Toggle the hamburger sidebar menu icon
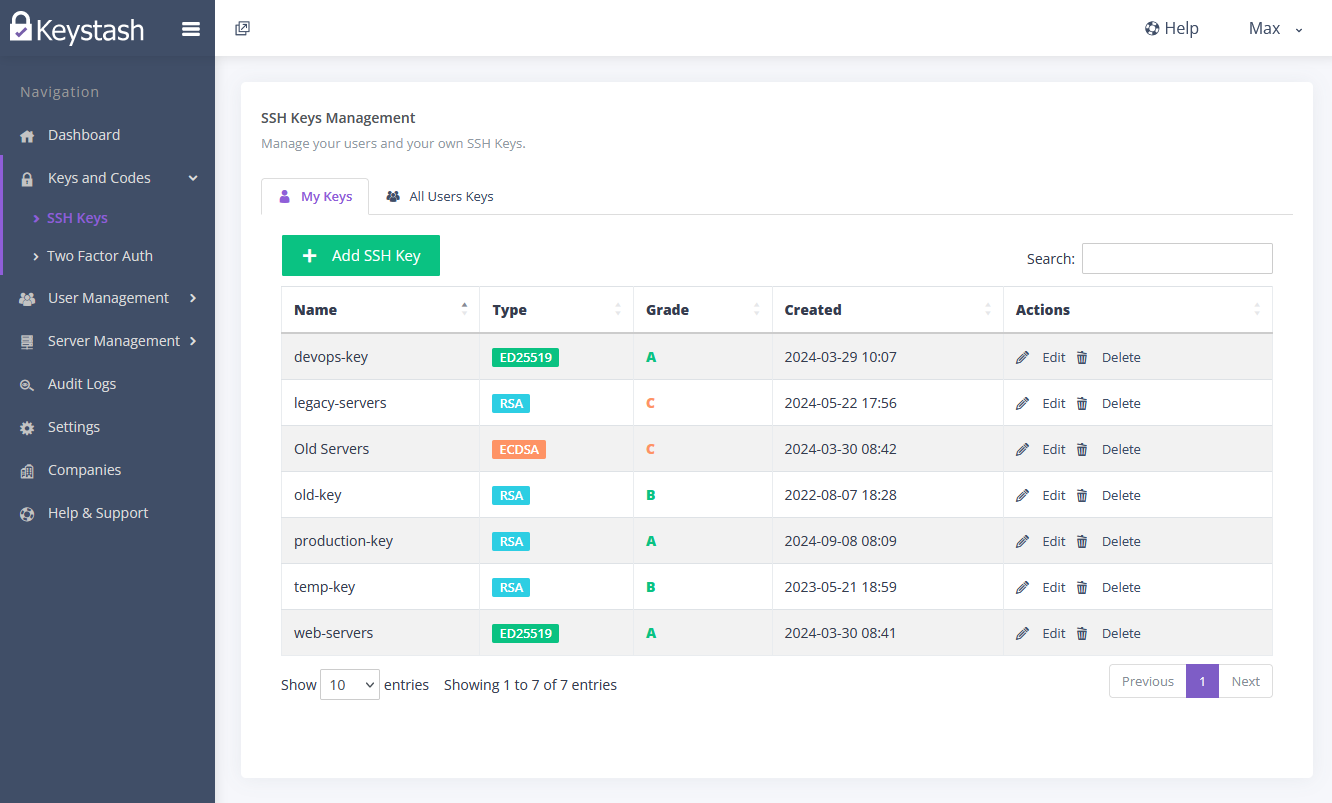Viewport: 1332px width, 803px height. 191,29
